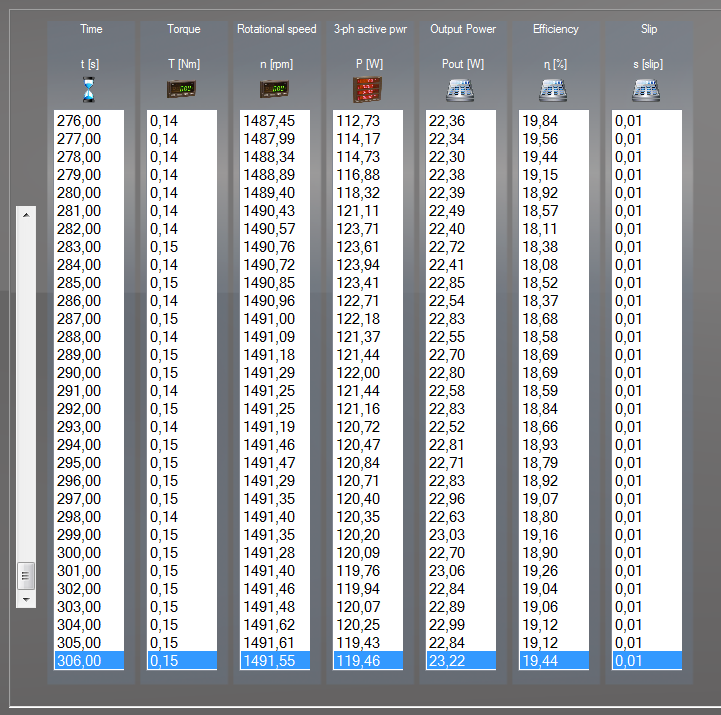Image resolution: width=721 pixels, height=715 pixels.
Task: Click the hourglass icon under Time
Action: pyautogui.click(x=89, y=90)
